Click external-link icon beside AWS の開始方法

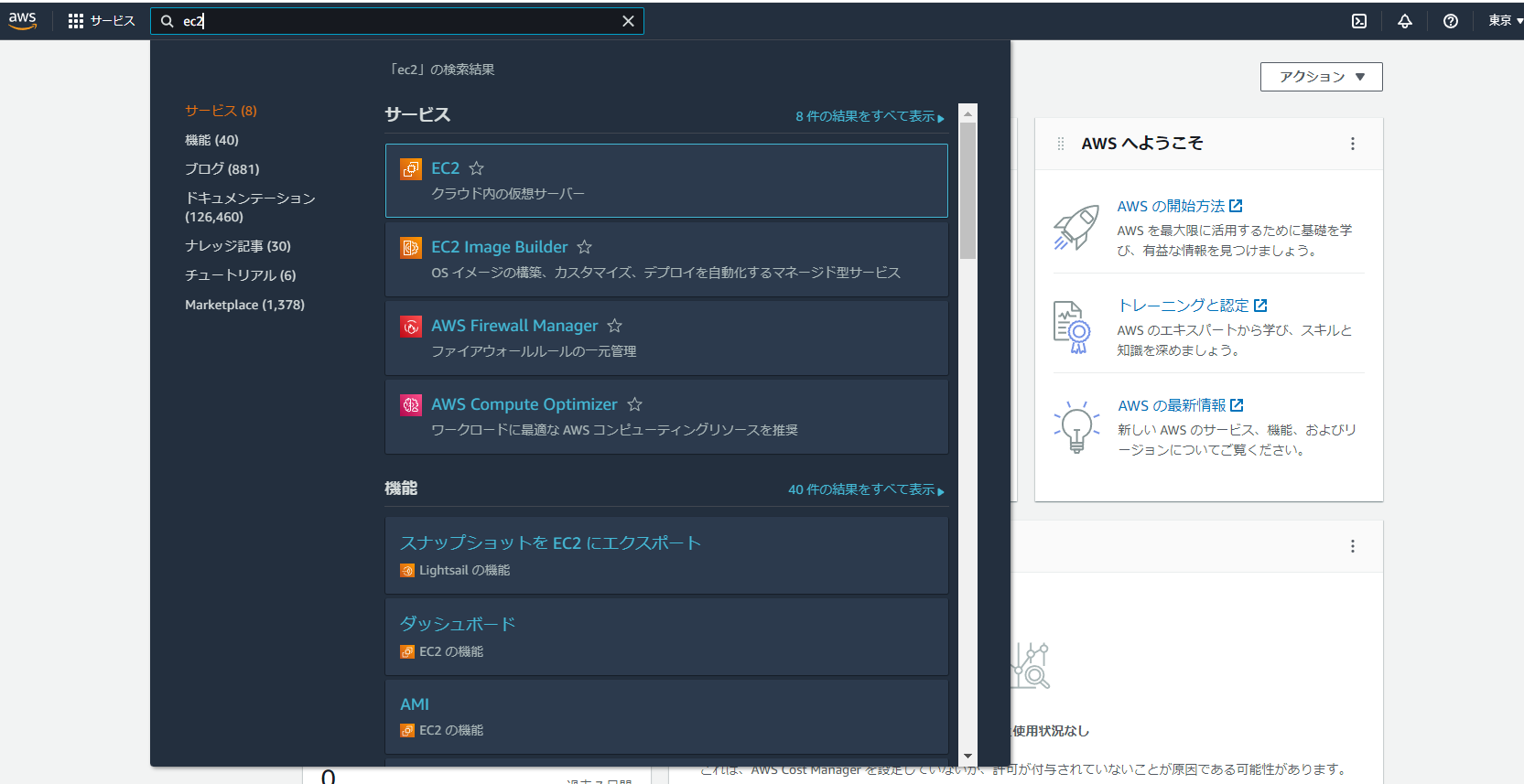[x=1236, y=206]
